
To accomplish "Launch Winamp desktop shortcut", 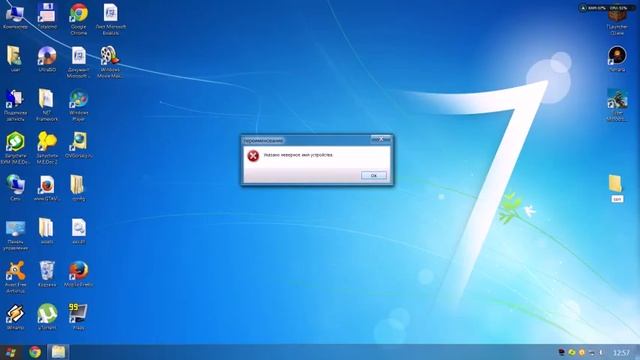I will [15, 317].
